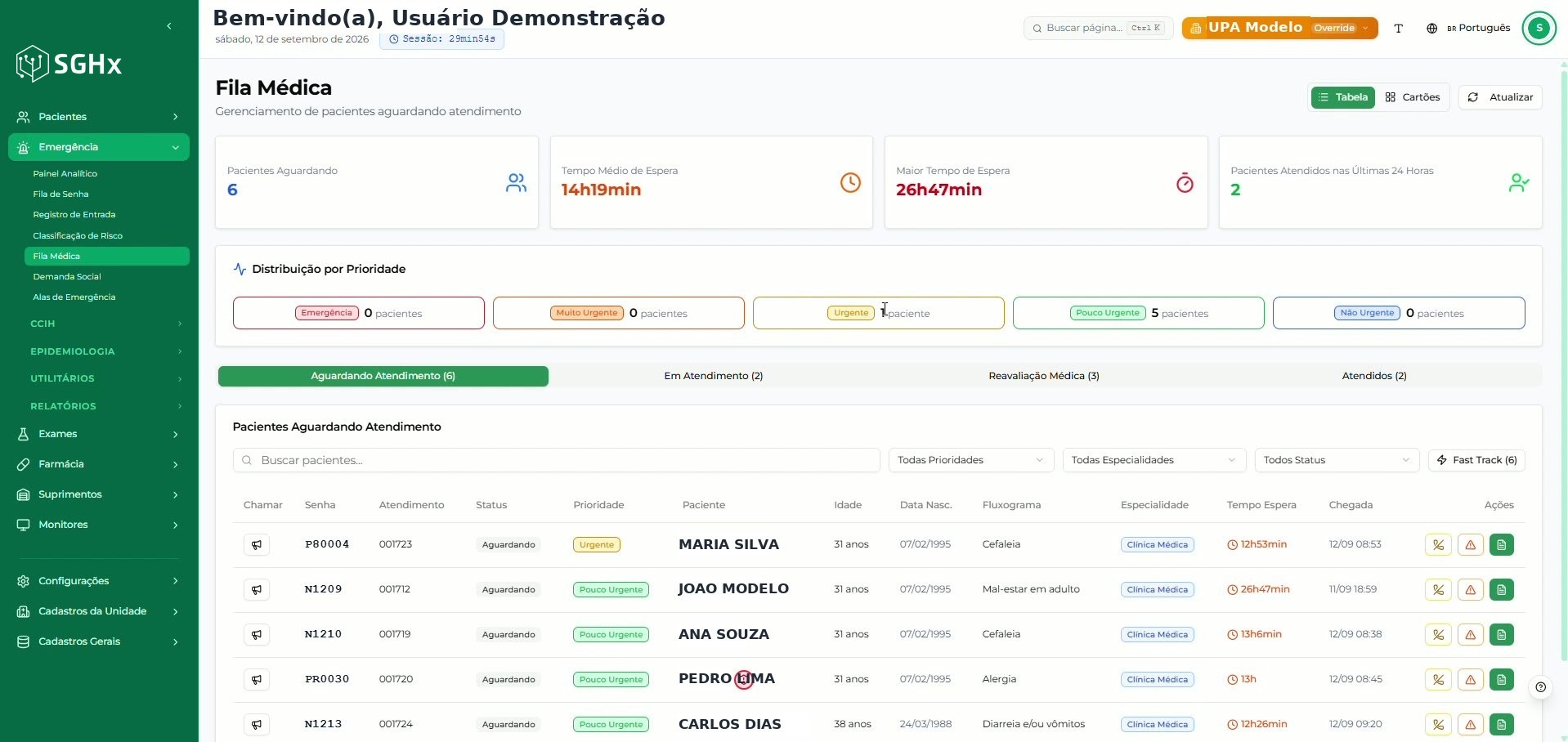Viewport: 1568px width, 742px height.
Task: Open the Português language selector
Action: coord(1468,28)
